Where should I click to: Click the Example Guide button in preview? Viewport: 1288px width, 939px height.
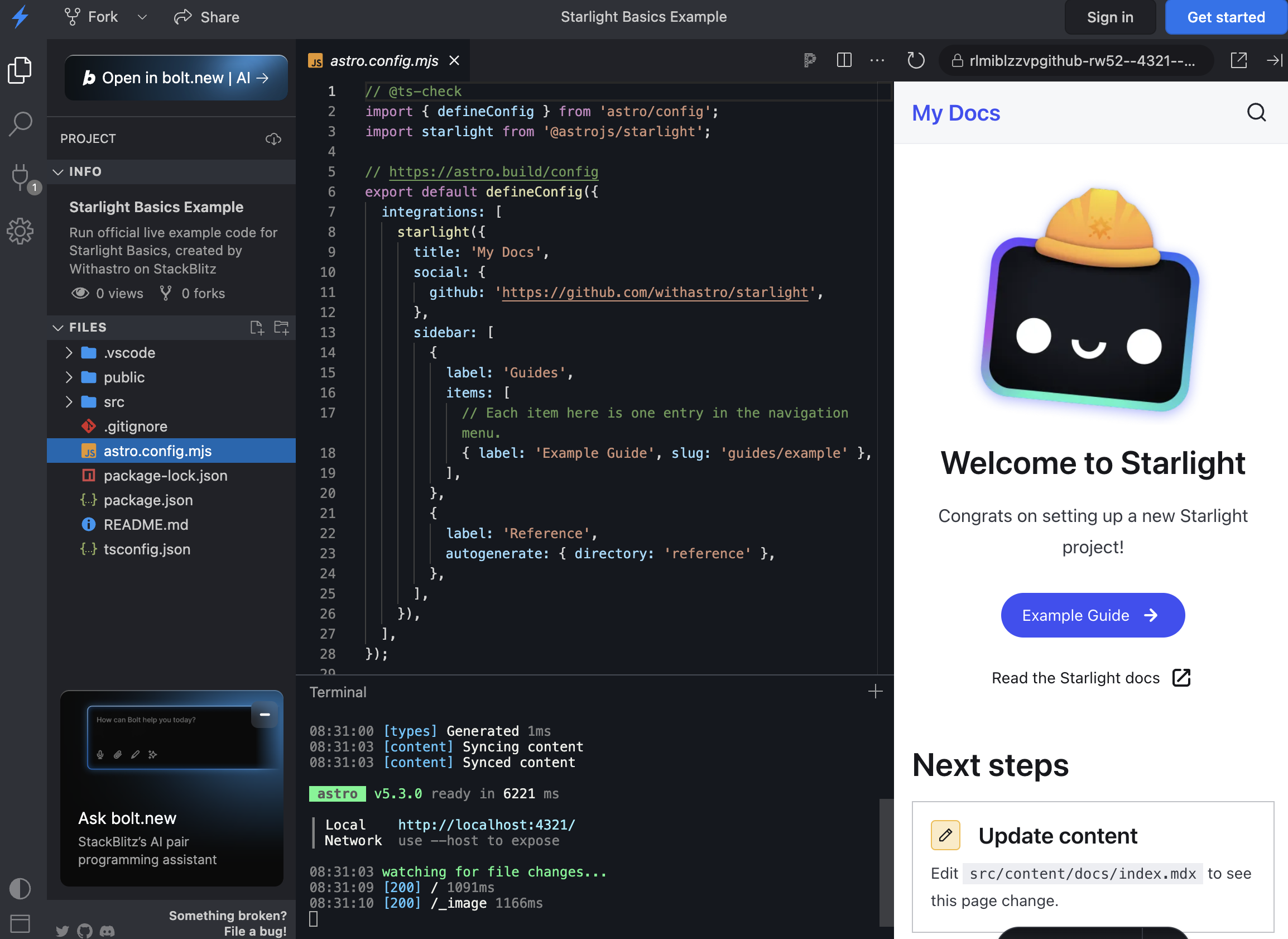pos(1092,615)
